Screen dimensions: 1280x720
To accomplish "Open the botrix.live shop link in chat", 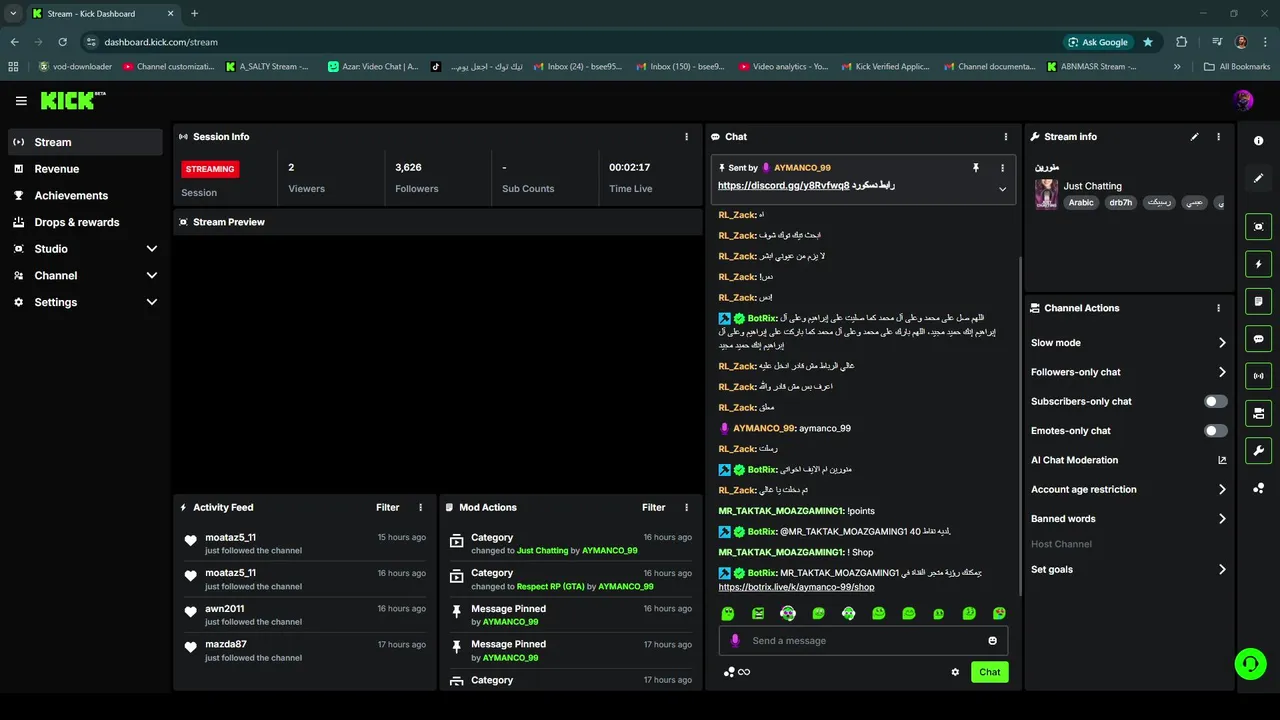I will point(796,587).
